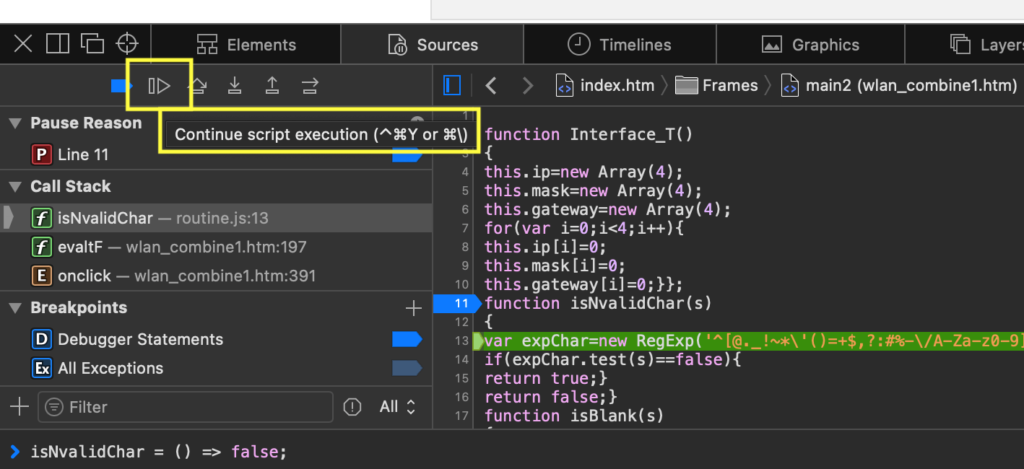Detach Web Inspector into separate window

(x=92, y=44)
